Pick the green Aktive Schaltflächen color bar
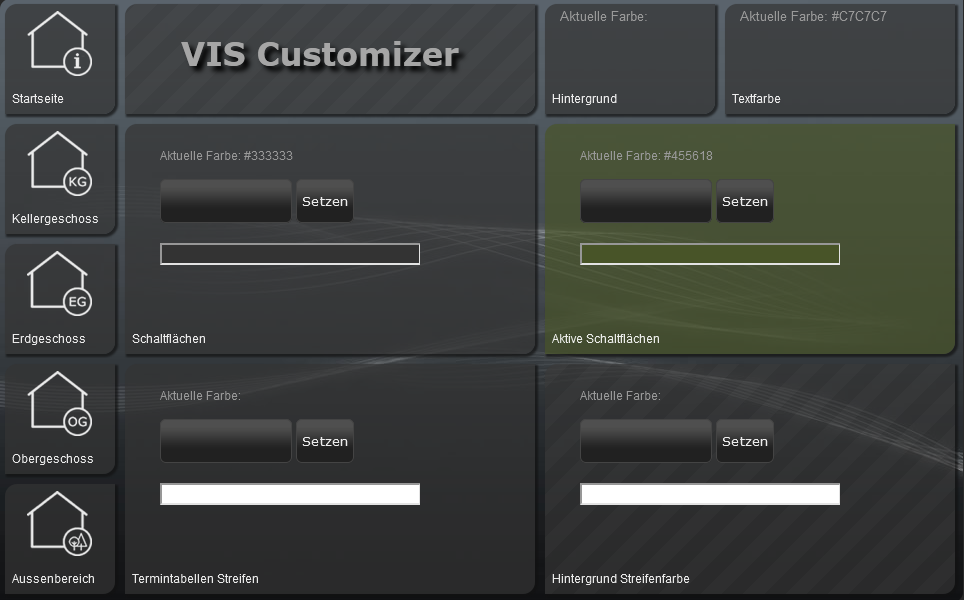The width and height of the screenshot is (964, 600). coord(710,254)
